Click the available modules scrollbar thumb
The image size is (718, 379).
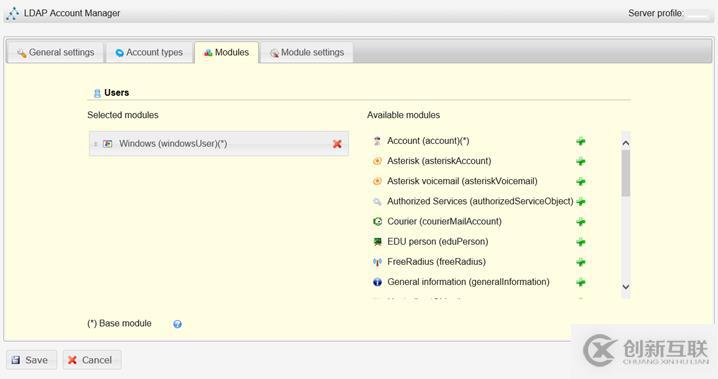pyautogui.click(x=626, y=173)
